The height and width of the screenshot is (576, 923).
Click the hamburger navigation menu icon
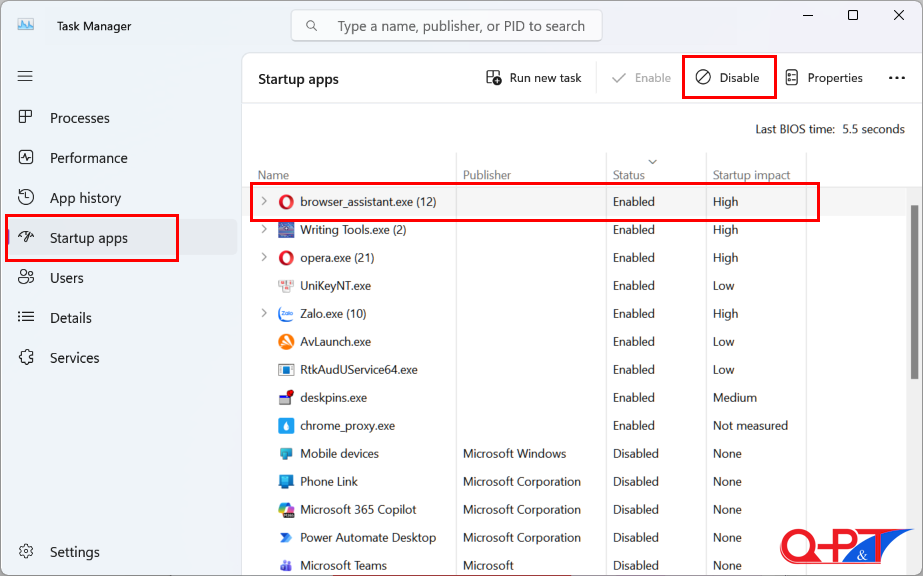click(26, 76)
